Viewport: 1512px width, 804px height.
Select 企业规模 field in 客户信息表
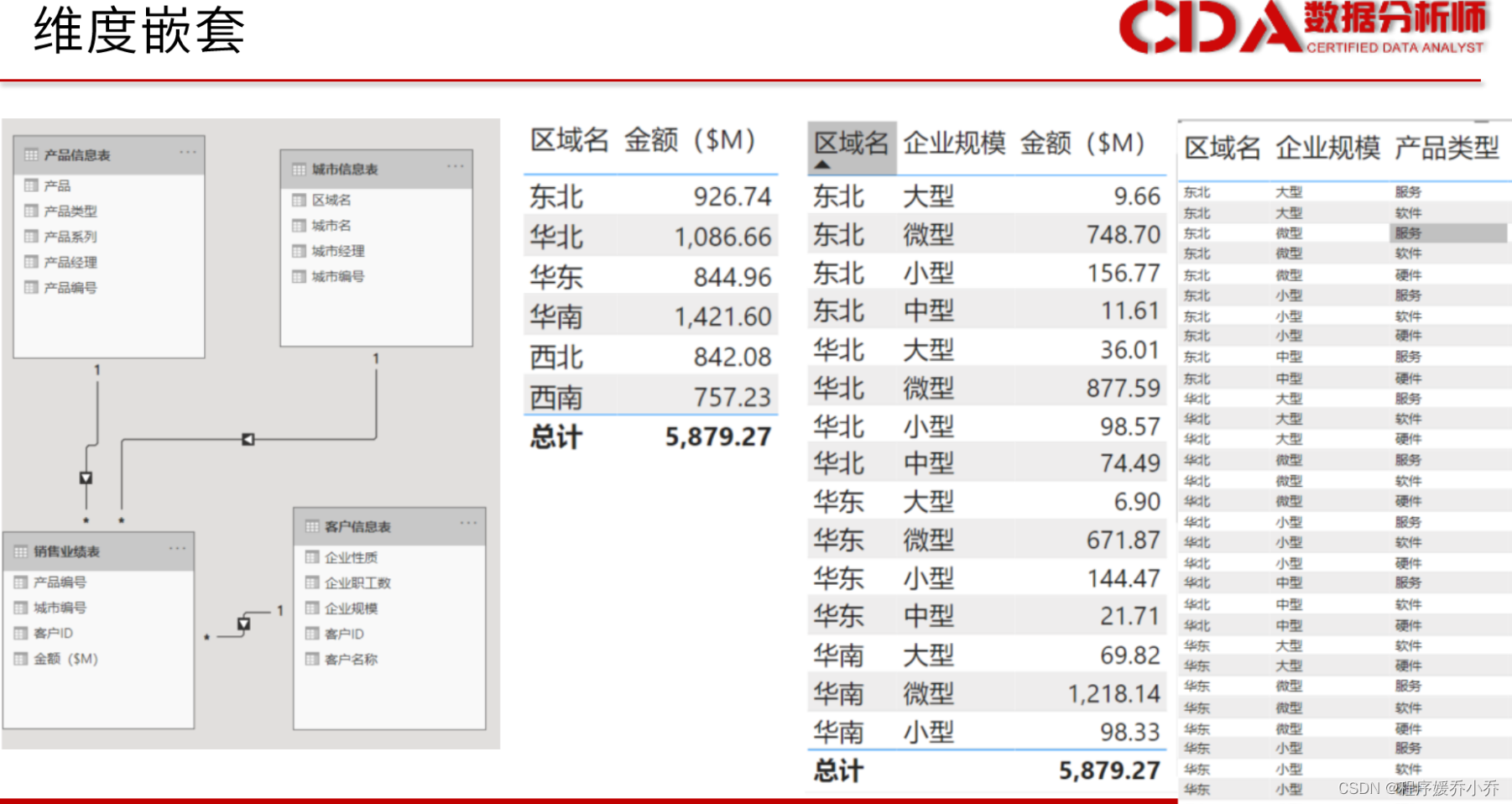(x=351, y=608)
